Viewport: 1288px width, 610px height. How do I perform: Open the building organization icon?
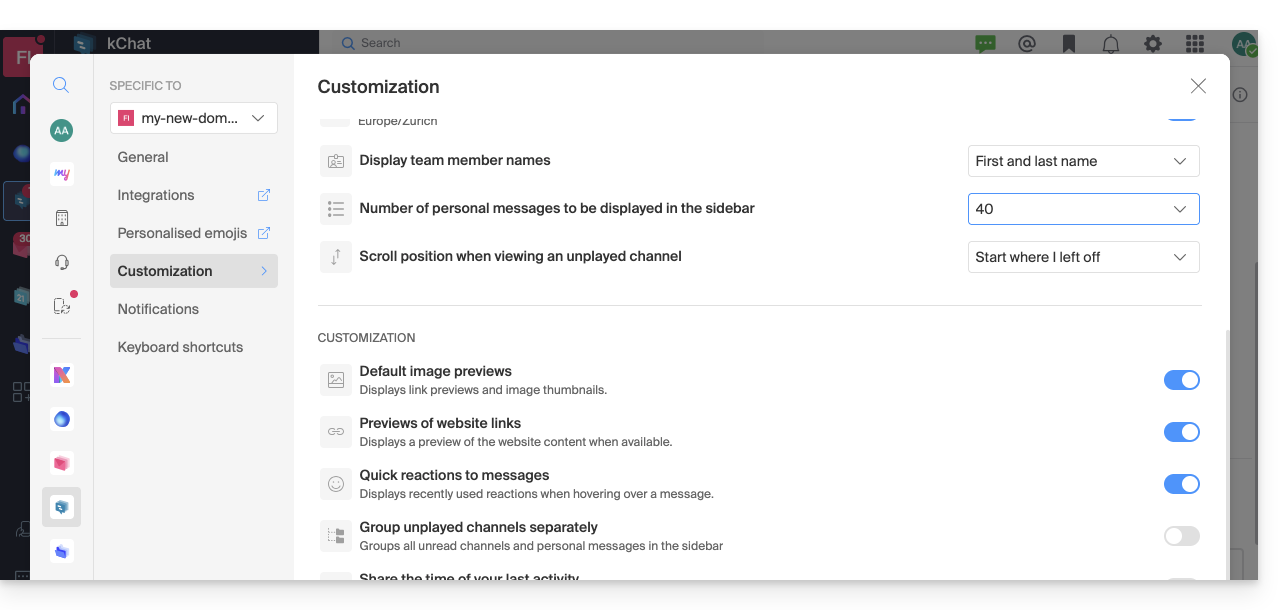pos(61,218)
